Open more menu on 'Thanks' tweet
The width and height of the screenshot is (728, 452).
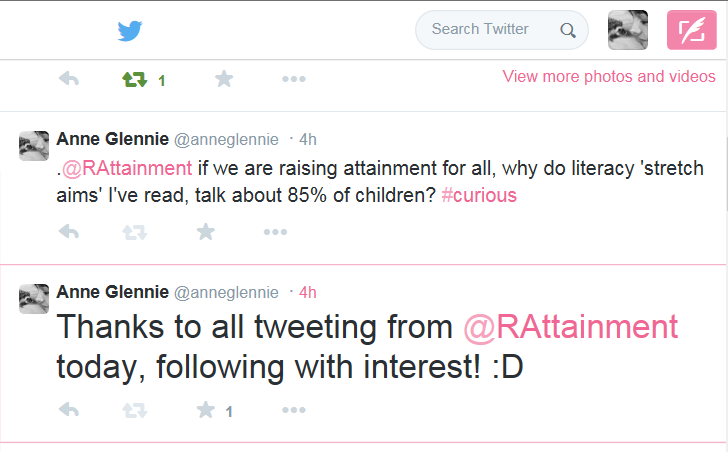(x=293, y=410)
